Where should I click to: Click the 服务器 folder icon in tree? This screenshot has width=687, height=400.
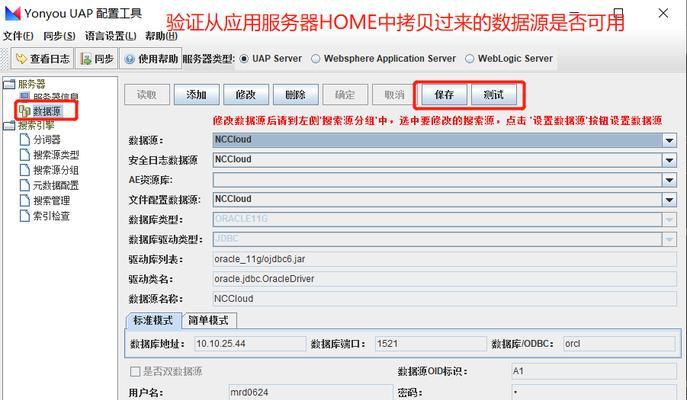[9, 84]
